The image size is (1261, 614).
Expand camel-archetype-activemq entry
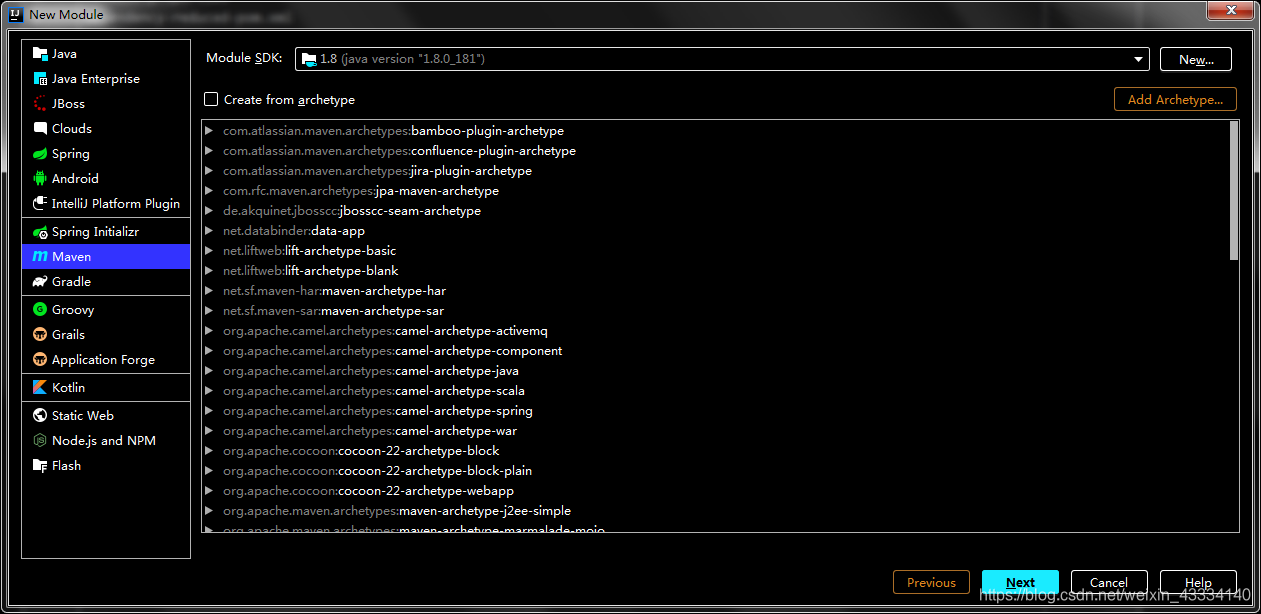[209, 331]
